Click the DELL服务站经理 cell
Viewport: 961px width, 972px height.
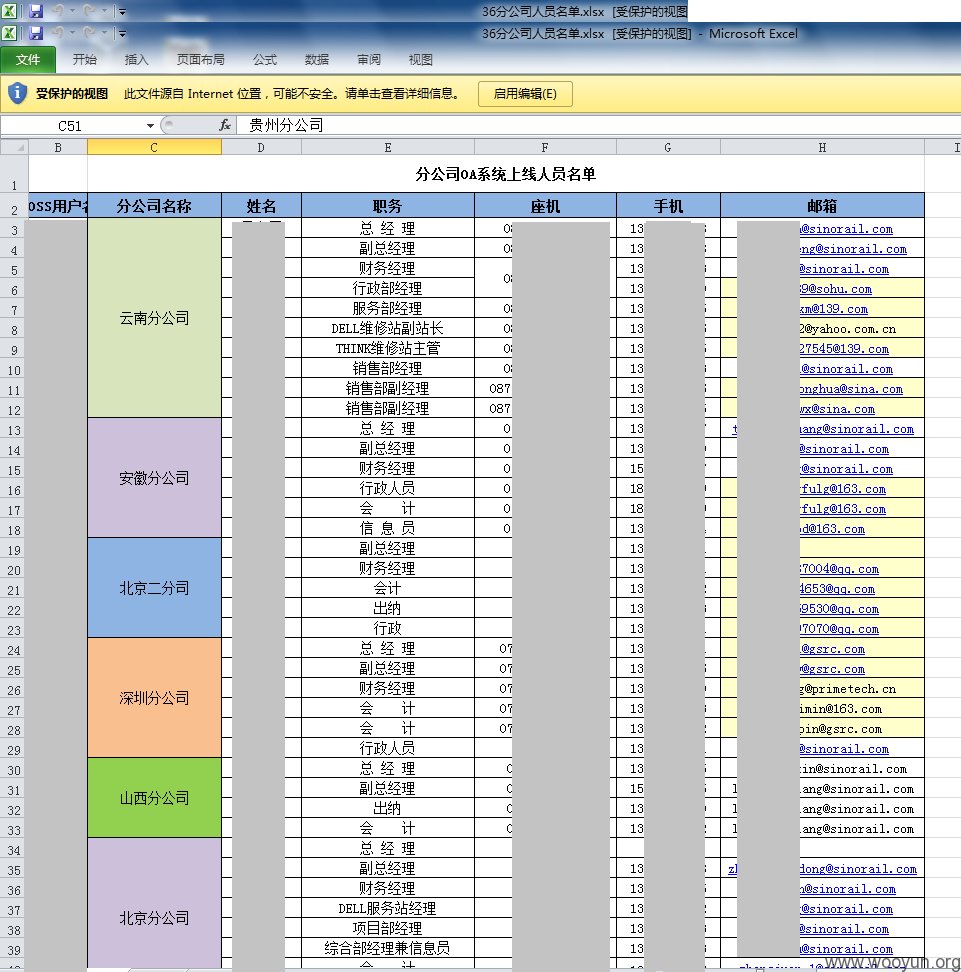click(x=388, y=908)
